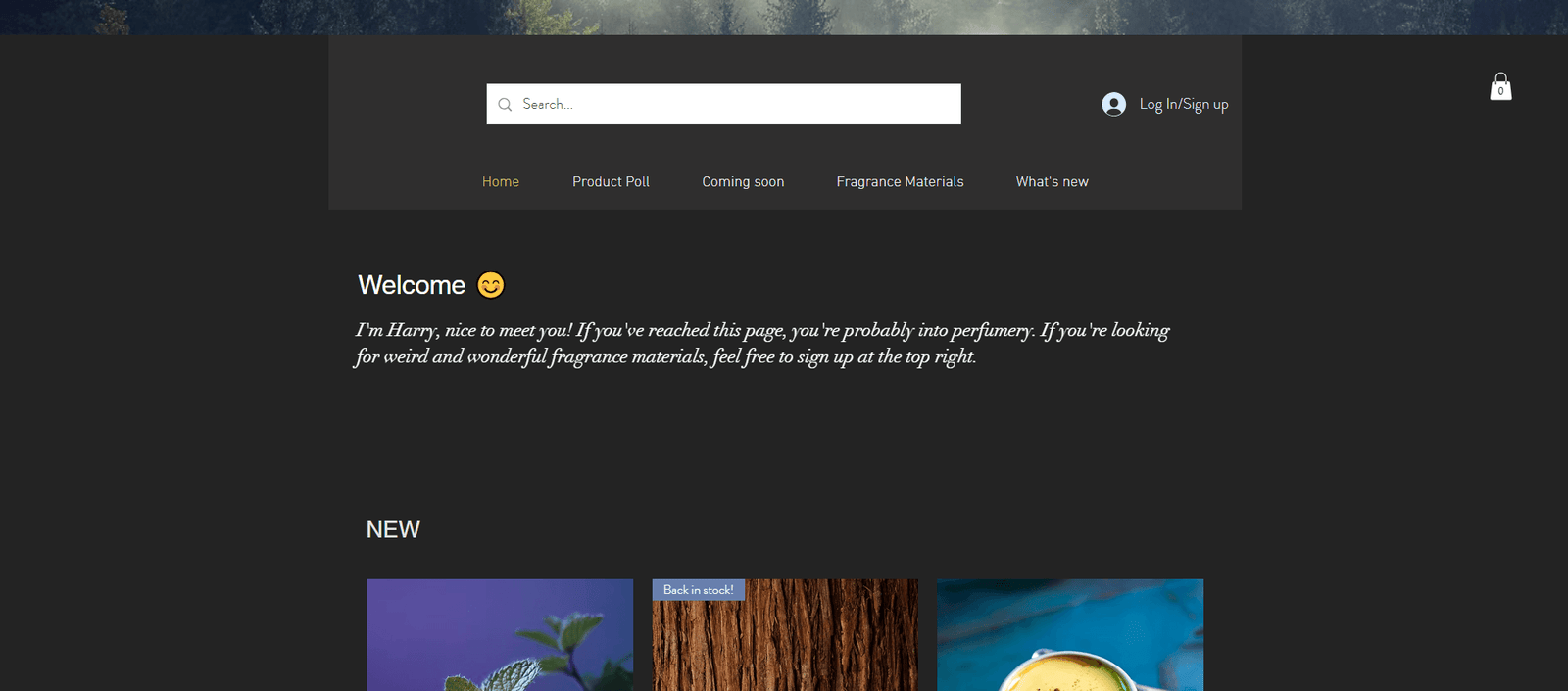
Task: Open the Coming soon page
Action: pos(743,182)
